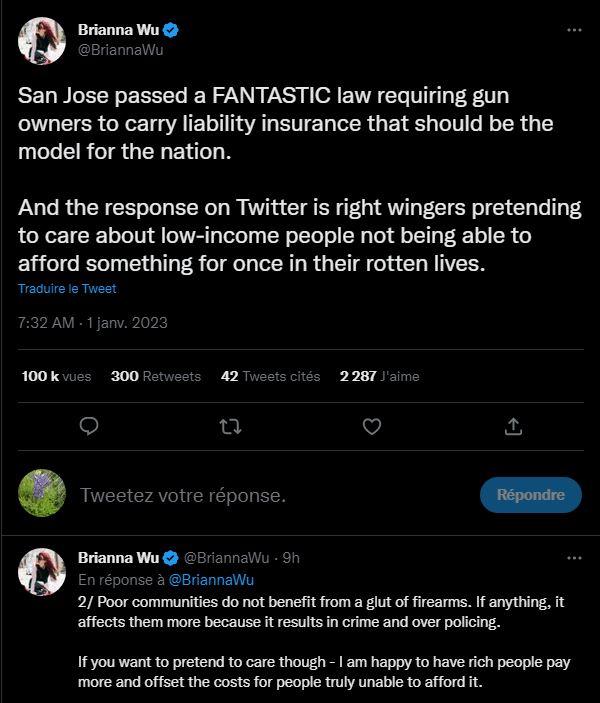Image resolution: width=600 pixels, height=703 pixels.
Task: View the 300 Retweets list
Action: pyautogui.click(x=155, y=376)
